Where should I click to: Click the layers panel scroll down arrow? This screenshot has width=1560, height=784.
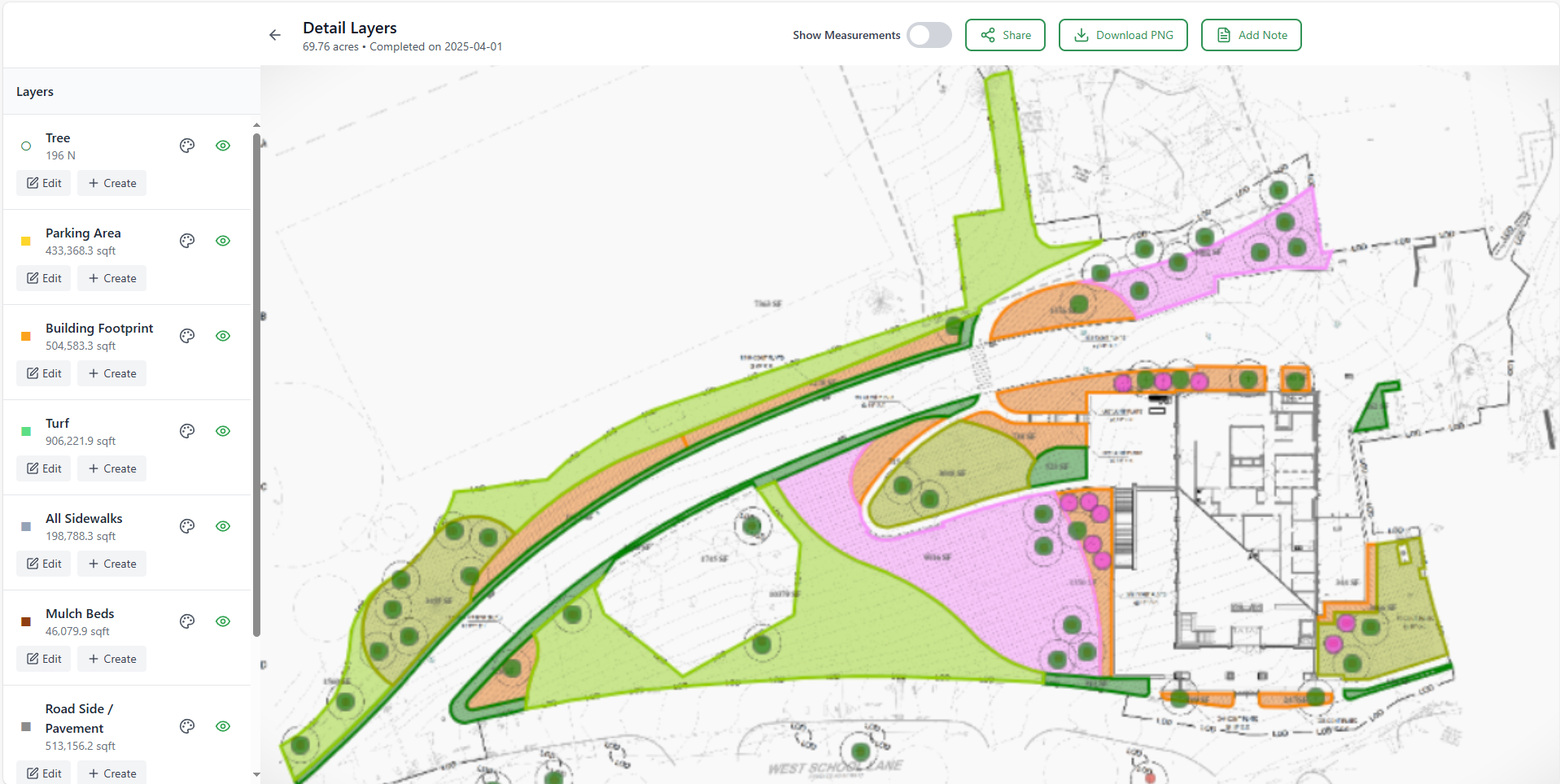click(x=256, y=774)
